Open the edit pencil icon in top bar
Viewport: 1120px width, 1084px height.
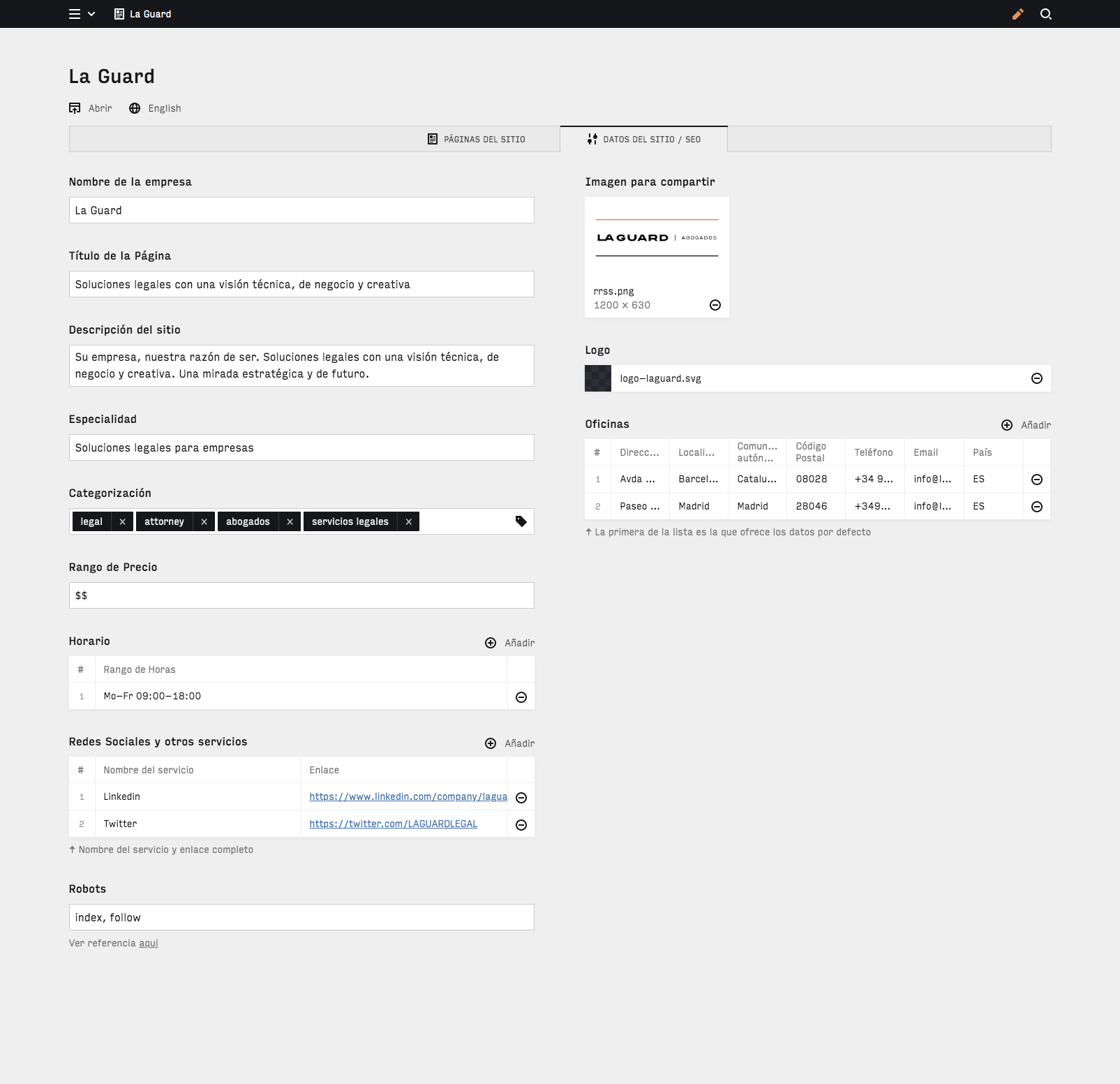1017,13
